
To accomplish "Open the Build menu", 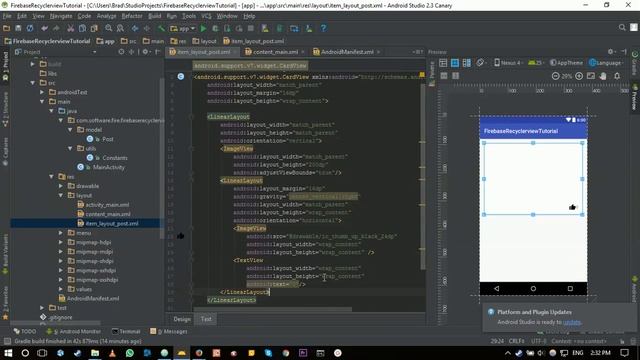I will pyautogui.click(x=154, y=16).
